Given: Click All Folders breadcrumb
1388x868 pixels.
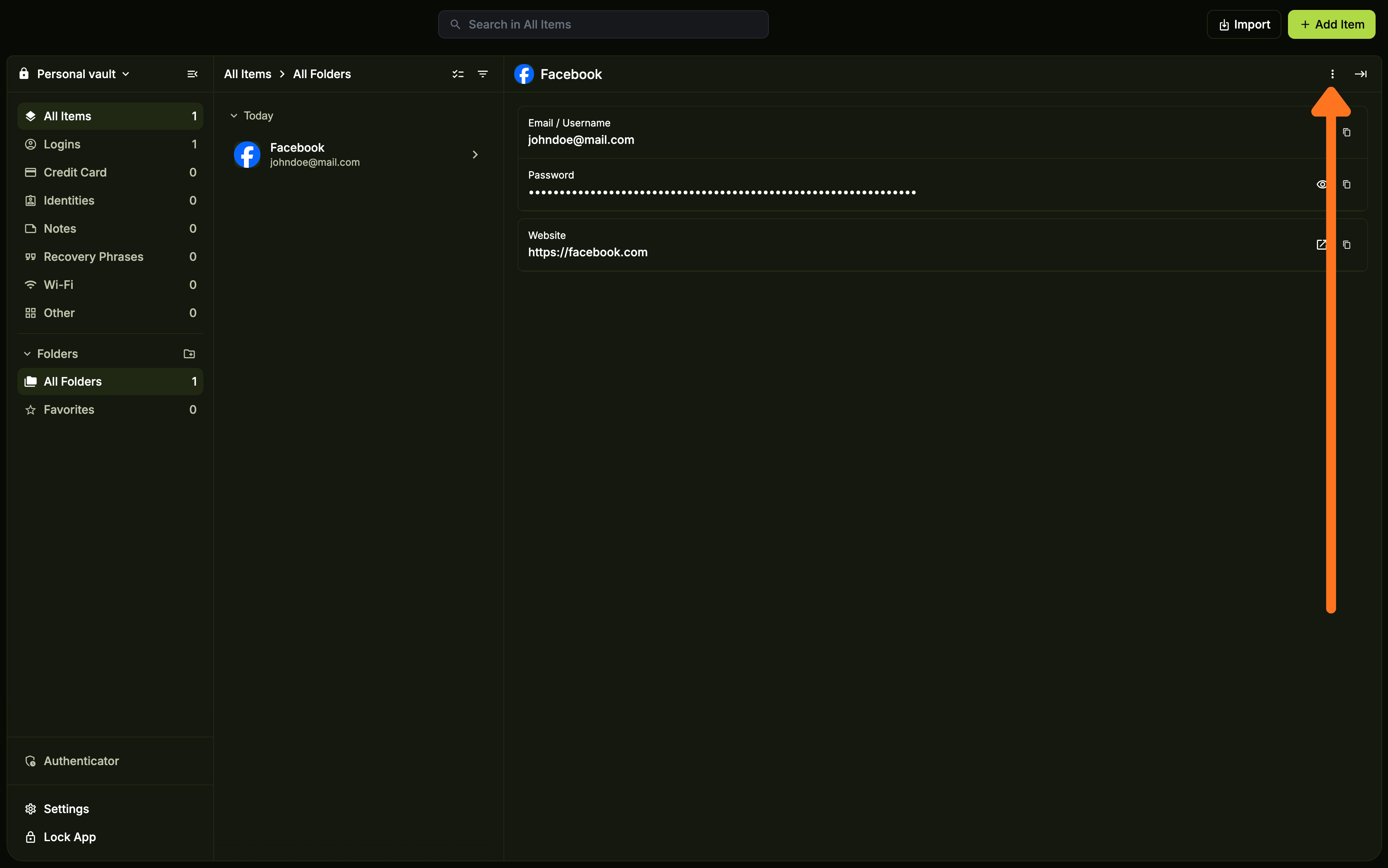Looking at the screenshot, I should [x=322, y=74].
